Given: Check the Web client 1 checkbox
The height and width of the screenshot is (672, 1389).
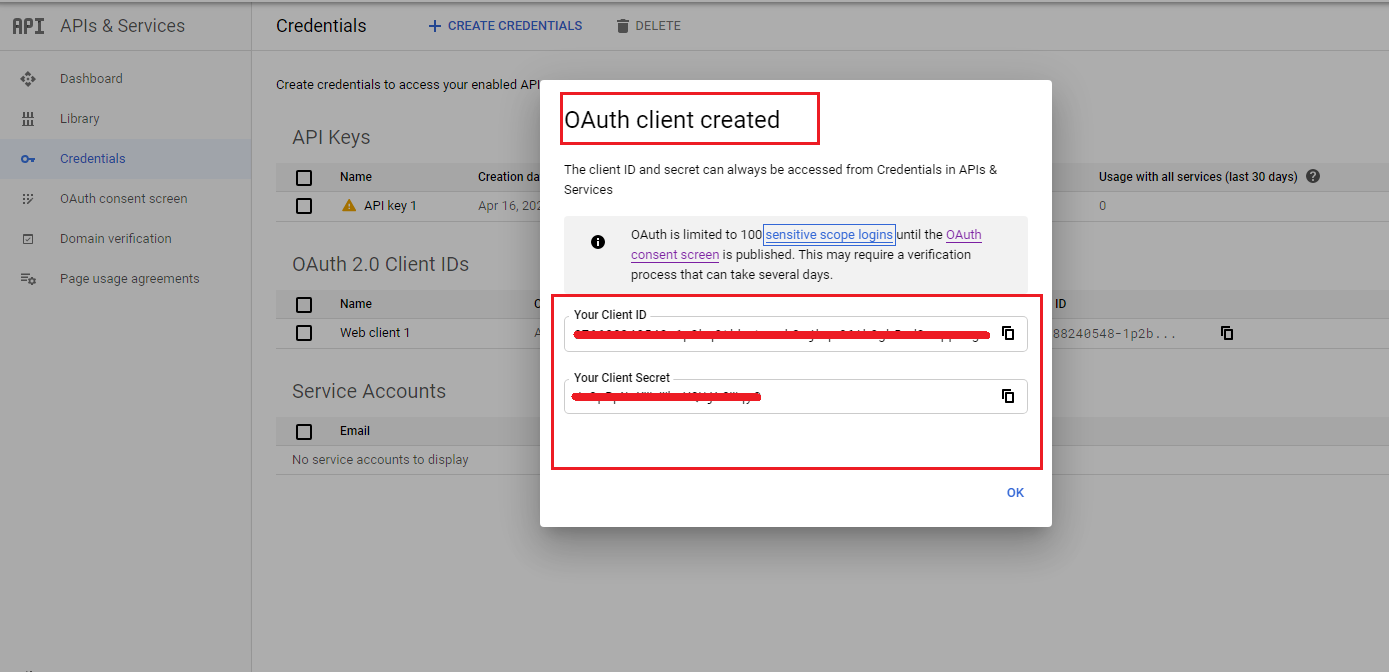Looking at the screenshot, I should pos(305,333).
